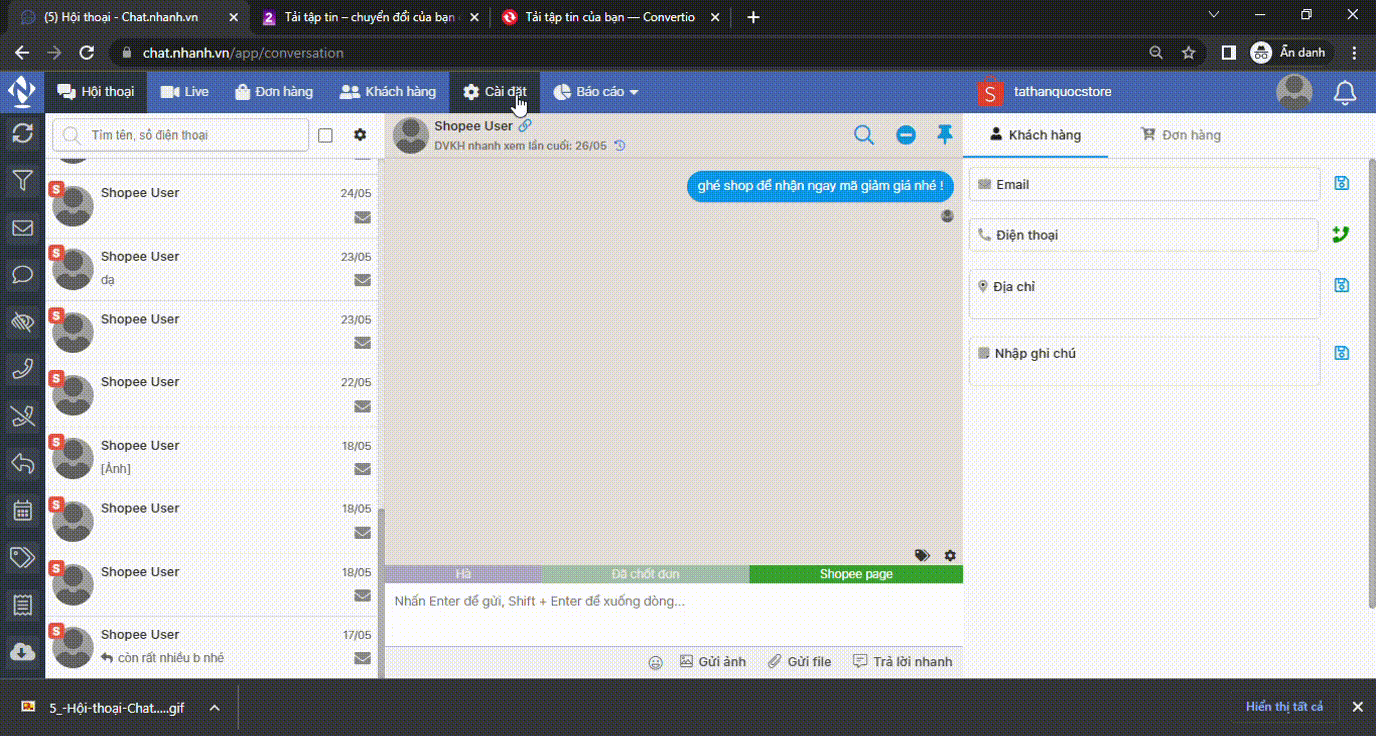The height and width of the screenshot is (736, 1376).
Task: Save address field with disk icon
Action: pos(1342,285)
